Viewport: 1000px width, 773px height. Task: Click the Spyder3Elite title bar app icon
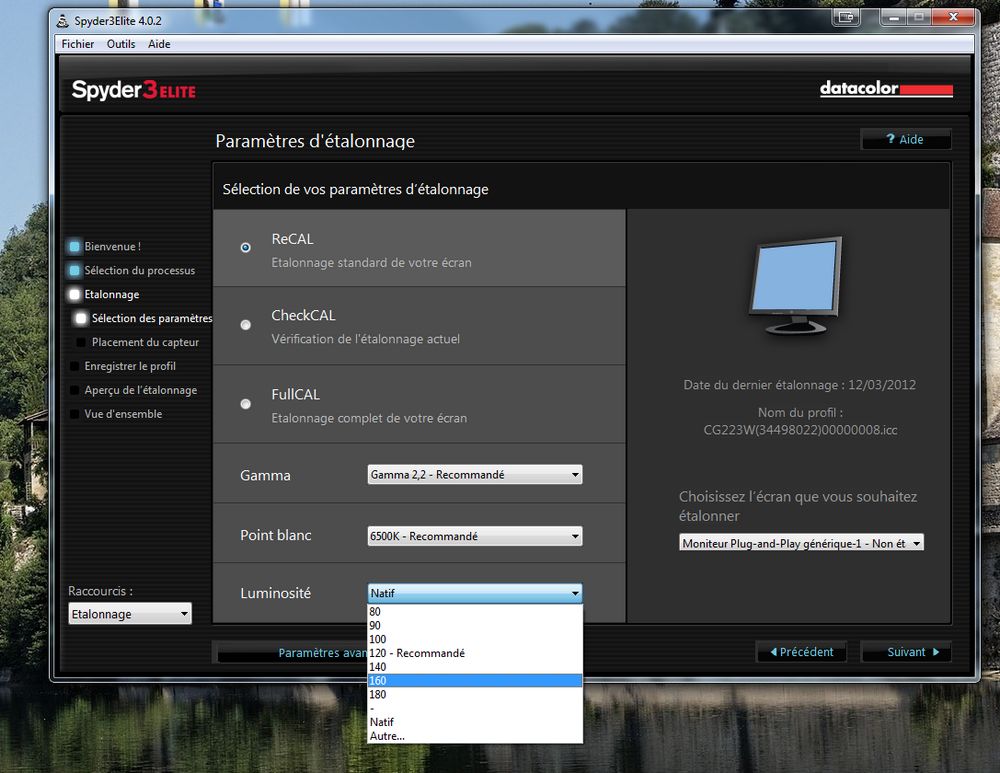coord(62,21)
